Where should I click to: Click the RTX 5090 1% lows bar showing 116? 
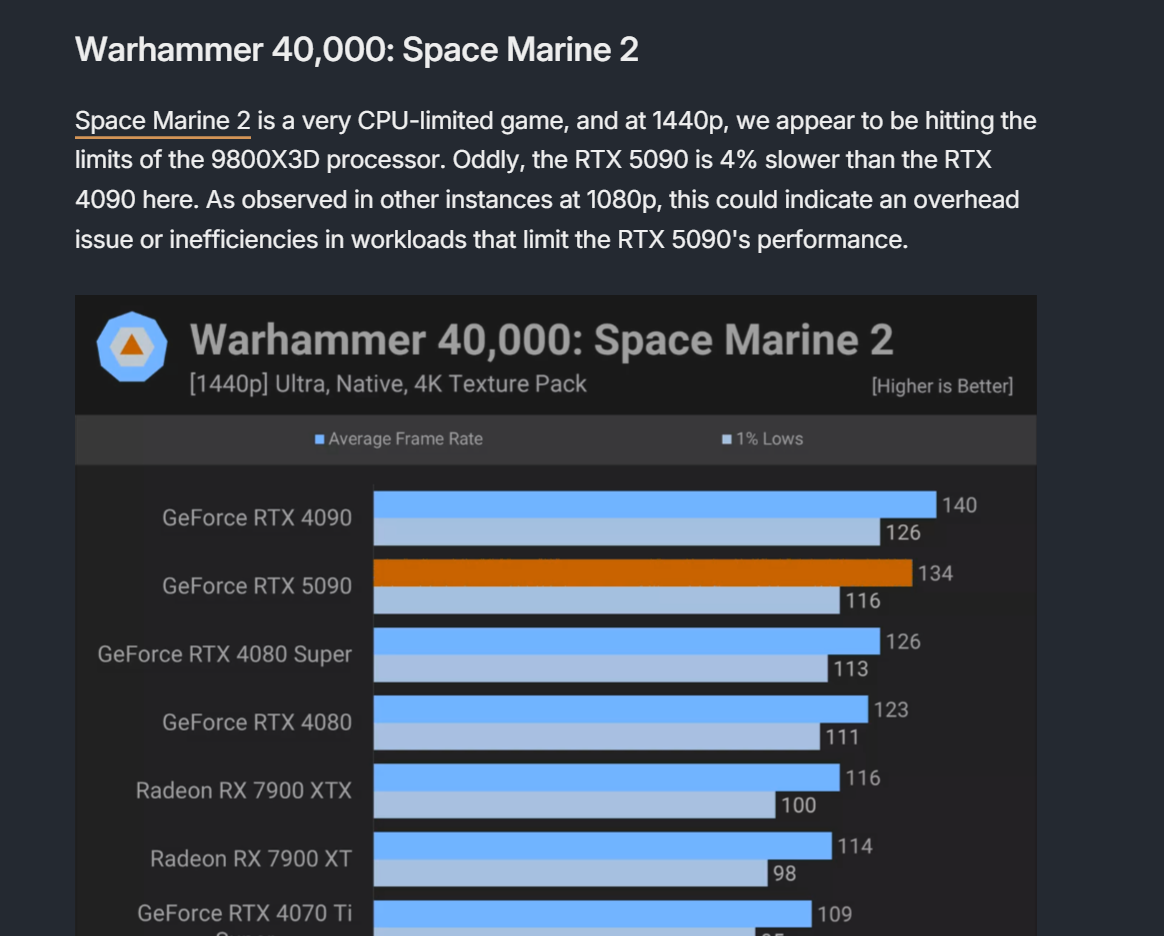606,600
